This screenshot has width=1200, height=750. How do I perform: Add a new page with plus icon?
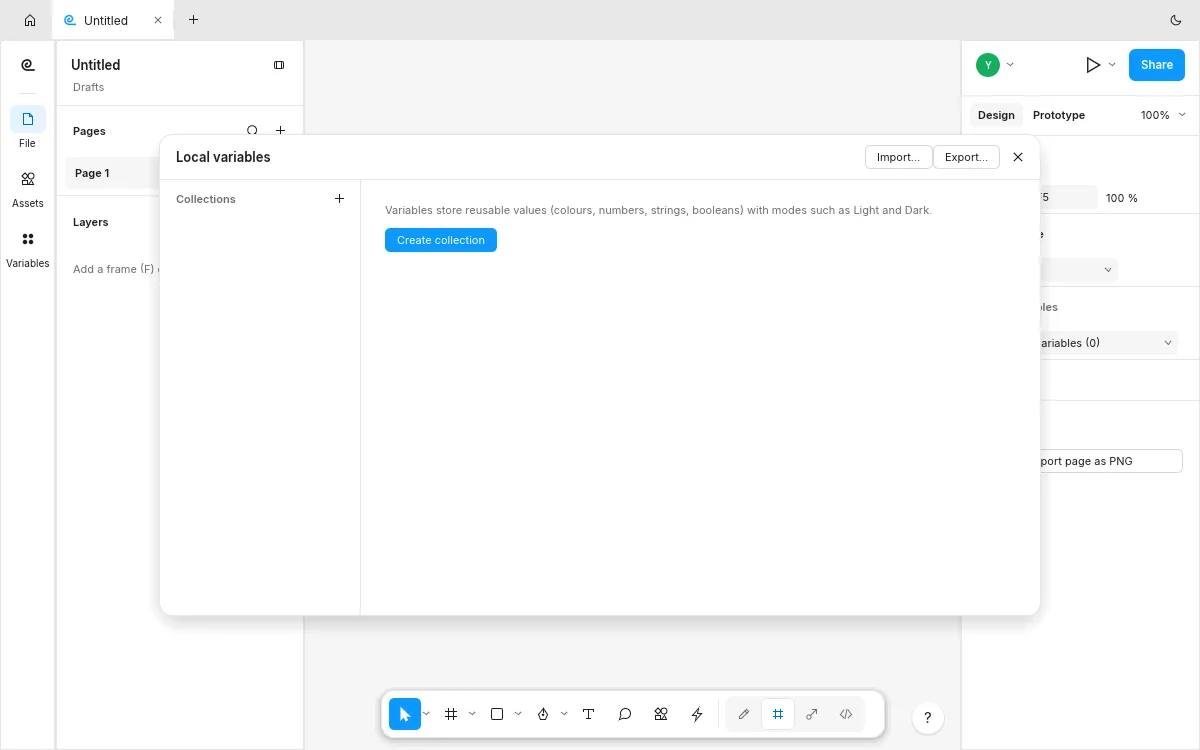coord(281,131)
